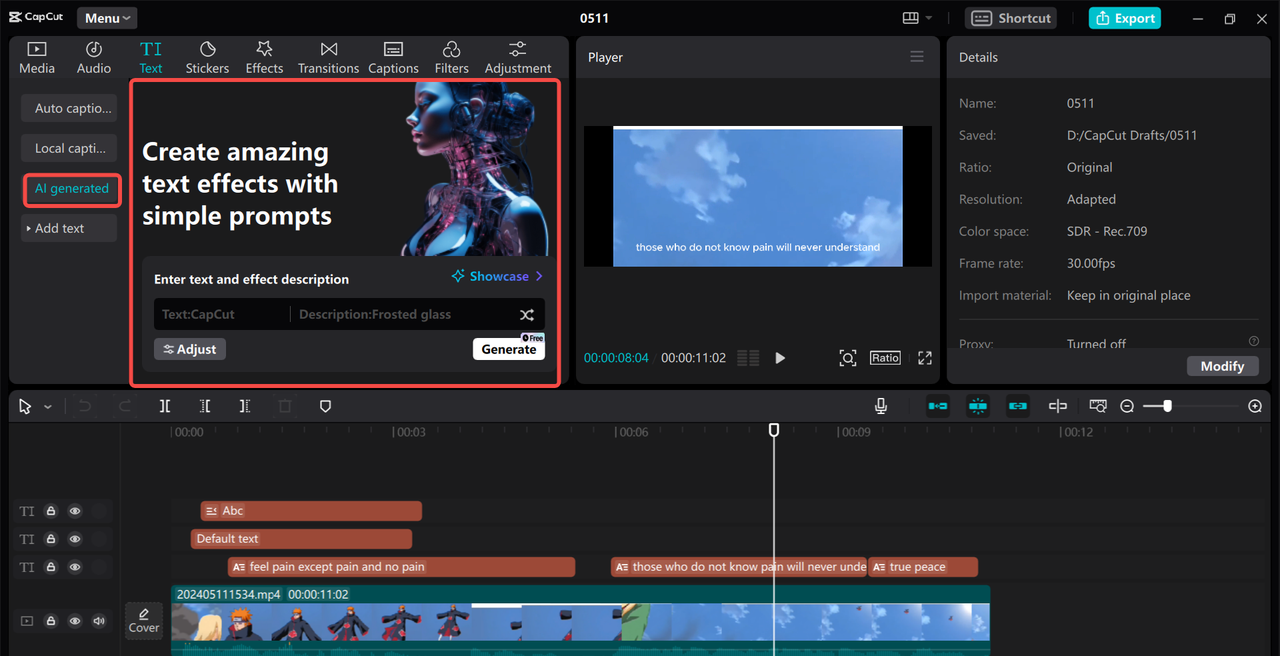1280x656 pixels.
Task: Click the Generate button
Action: click(509, 349)
